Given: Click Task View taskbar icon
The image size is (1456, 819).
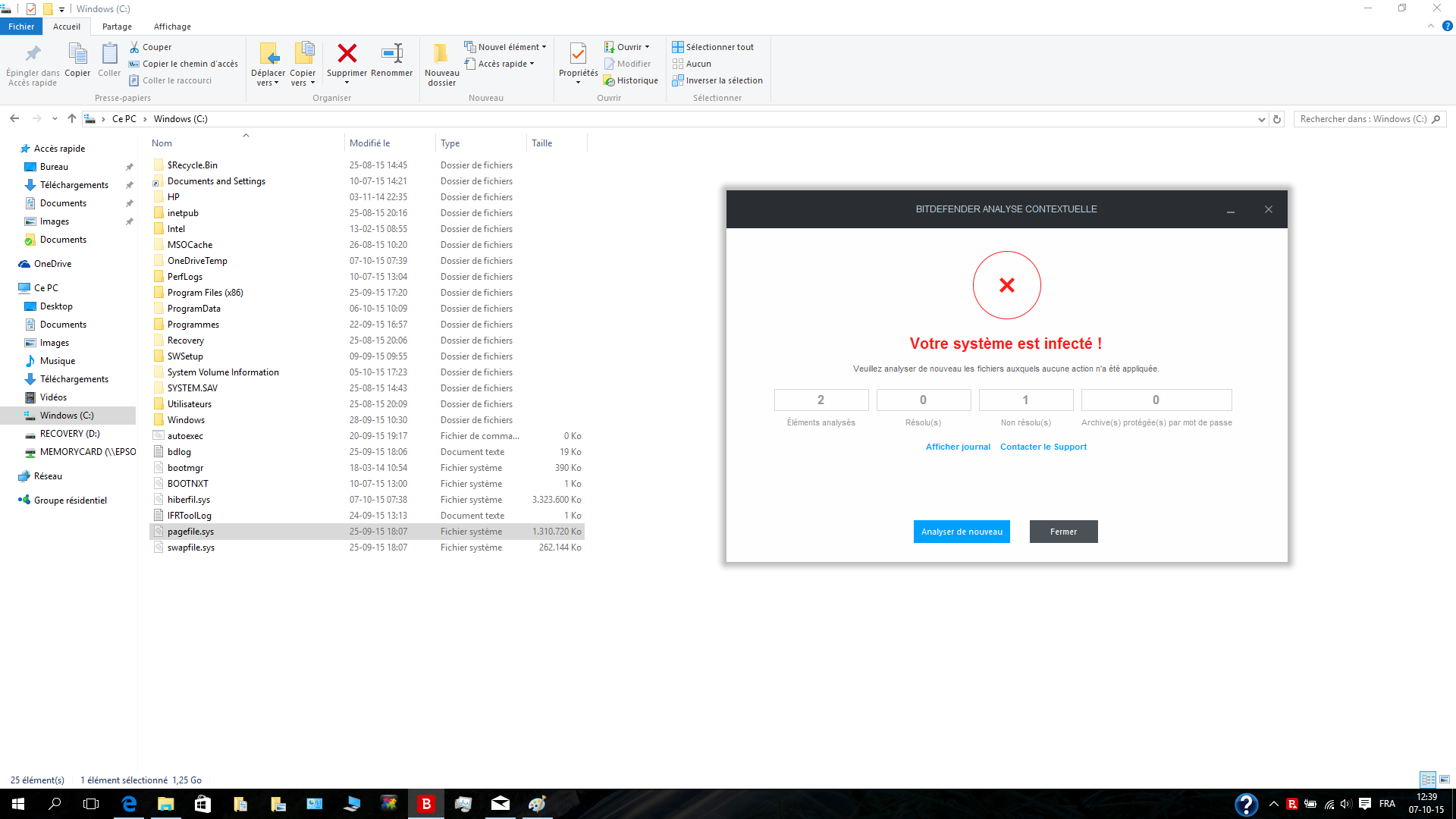Looking at the screenshot, I should coord(91,804).
